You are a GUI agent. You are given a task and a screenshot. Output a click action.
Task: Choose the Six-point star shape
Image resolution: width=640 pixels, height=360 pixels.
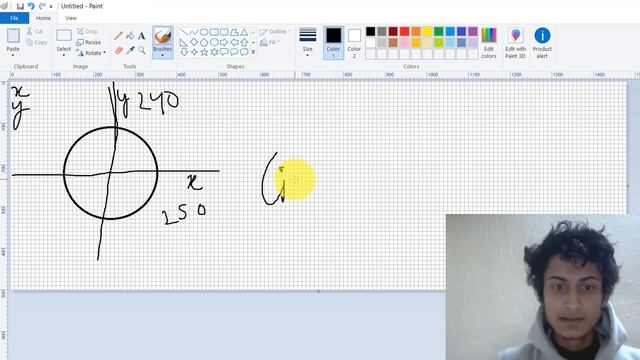[x=214, y=52]
